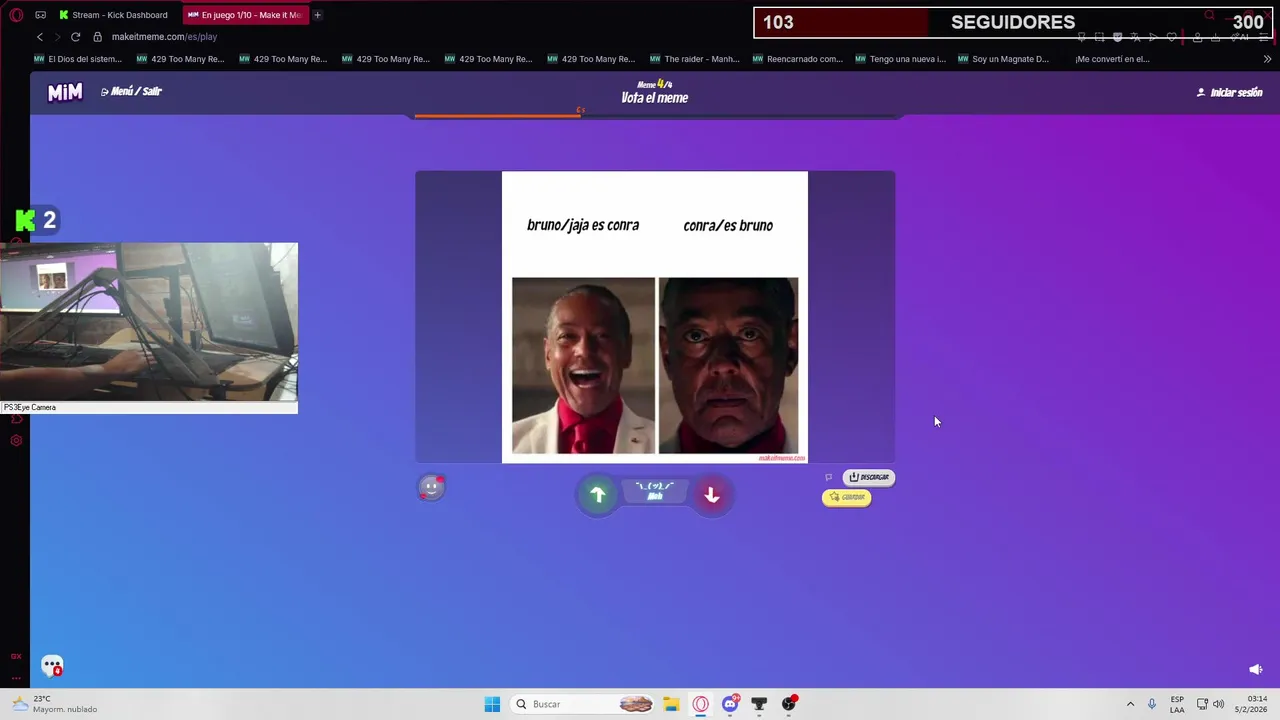Click the bruno/conra meme image
Viewport: 1280px width, 720px height.
pos(655,317)
